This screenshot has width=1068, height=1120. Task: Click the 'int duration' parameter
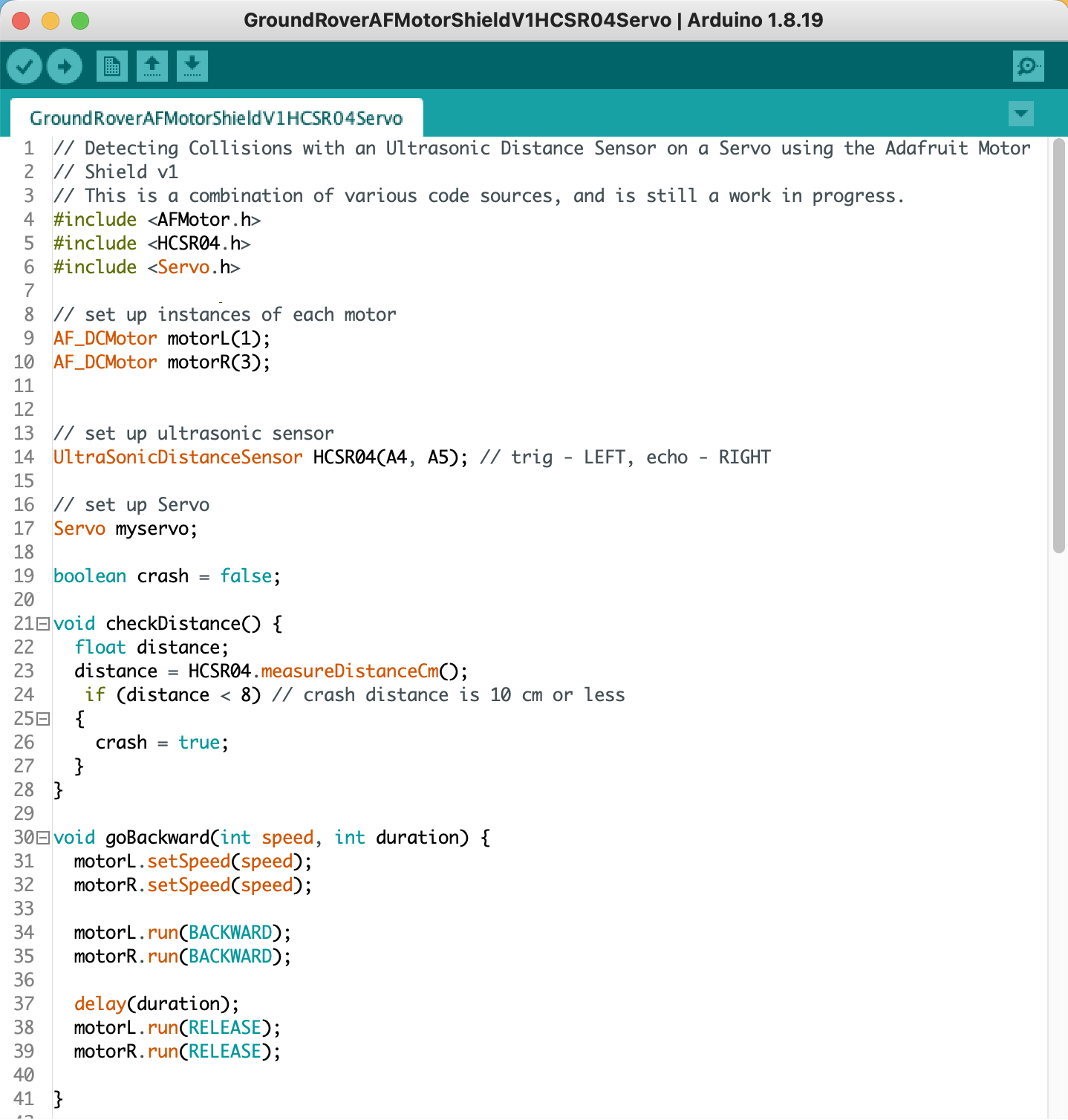[x=397, y=838]
